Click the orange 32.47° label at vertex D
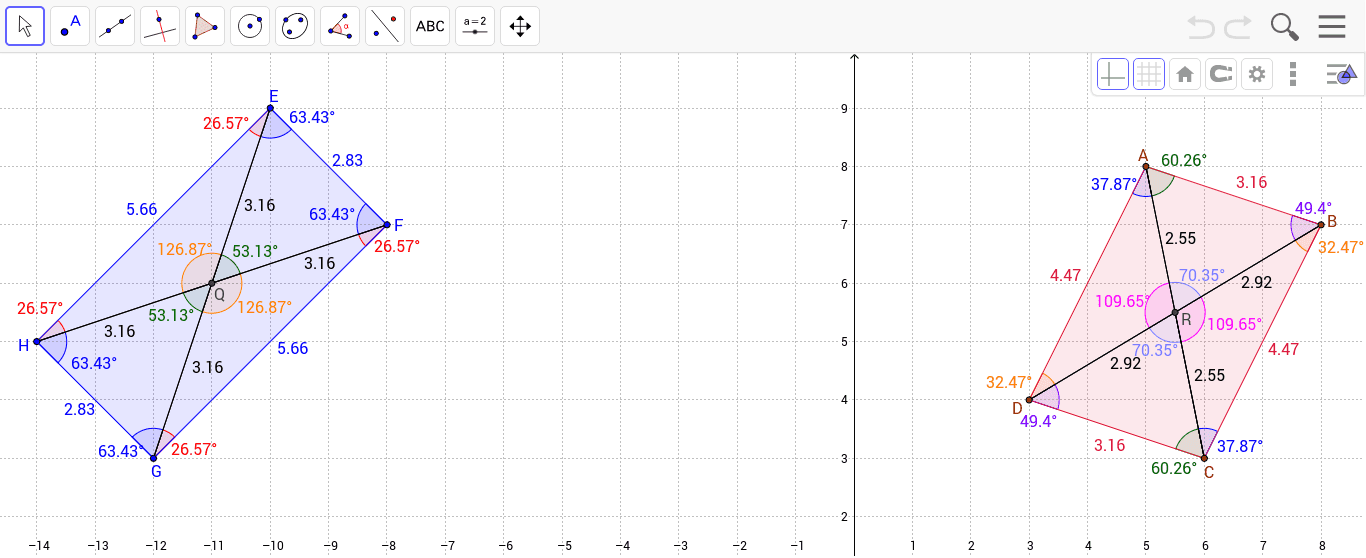This screenshot has width=1366, height=558. (1008, 382)
